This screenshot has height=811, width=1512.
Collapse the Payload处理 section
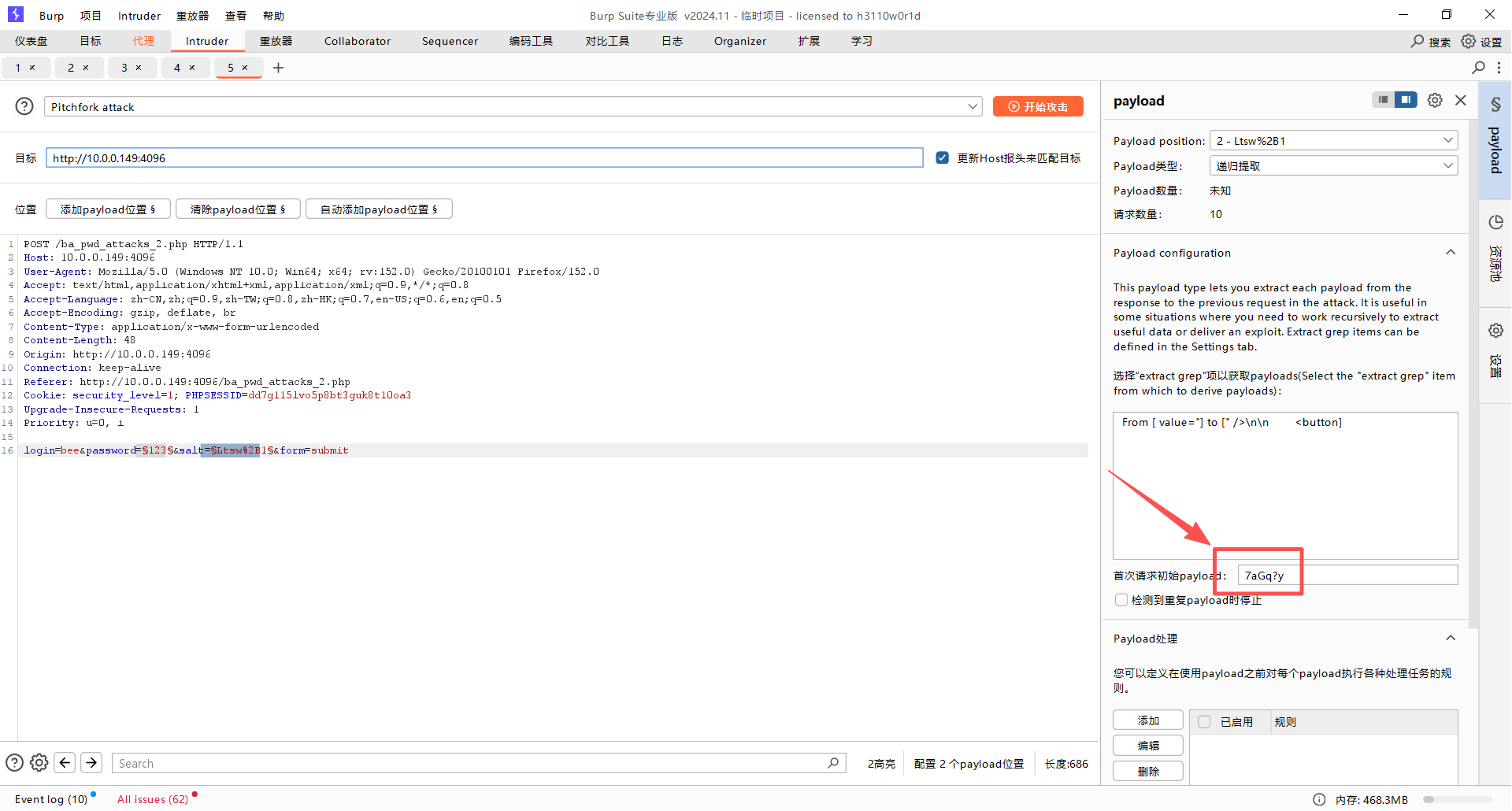tap(1451, 638)
